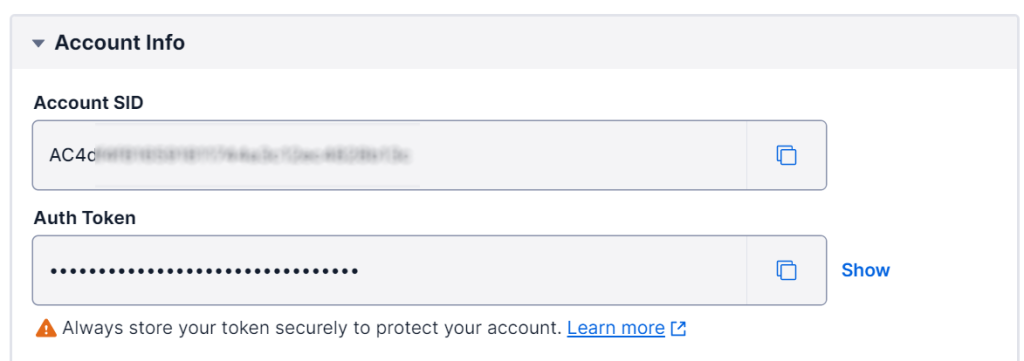Click the blurred Account SID value
This screenshot has height=361, width=1024.
(253, 155)
